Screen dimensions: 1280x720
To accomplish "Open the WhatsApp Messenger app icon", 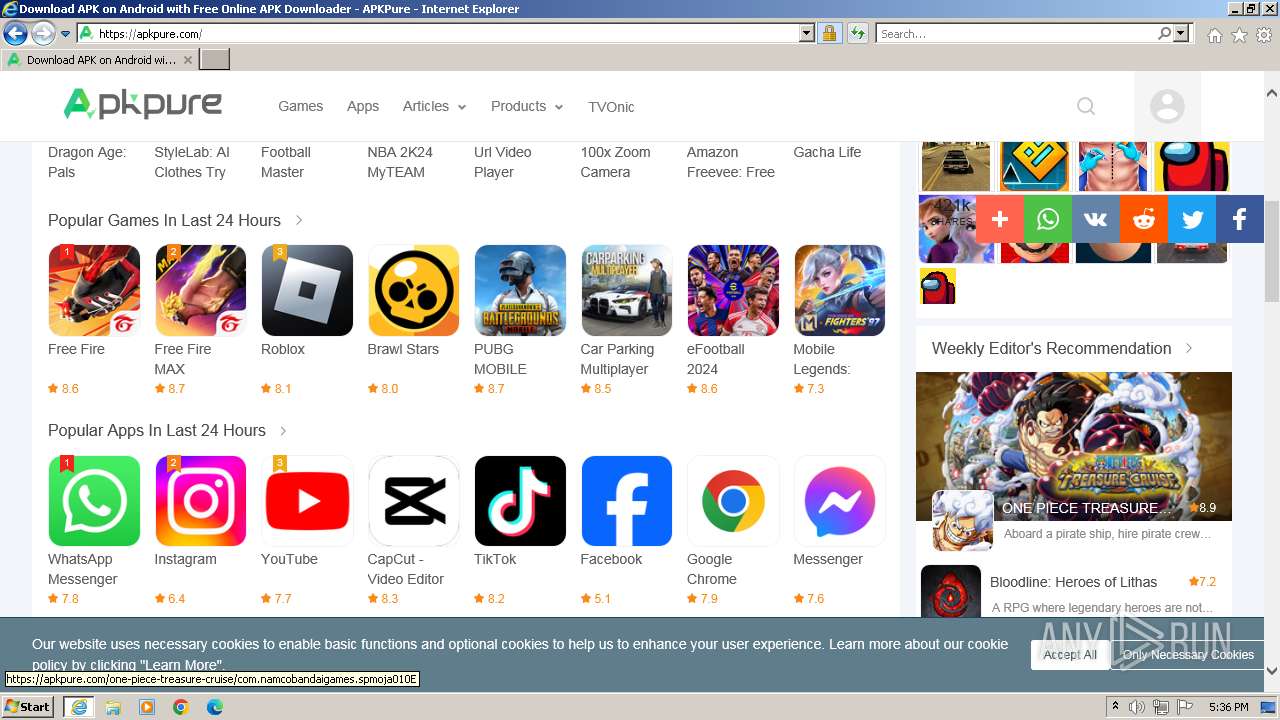I will (94, 501).
